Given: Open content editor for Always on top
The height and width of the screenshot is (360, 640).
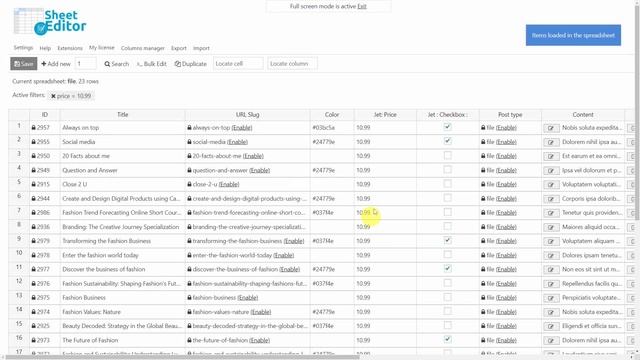Looking at the screenshot, I should (551, 128).
